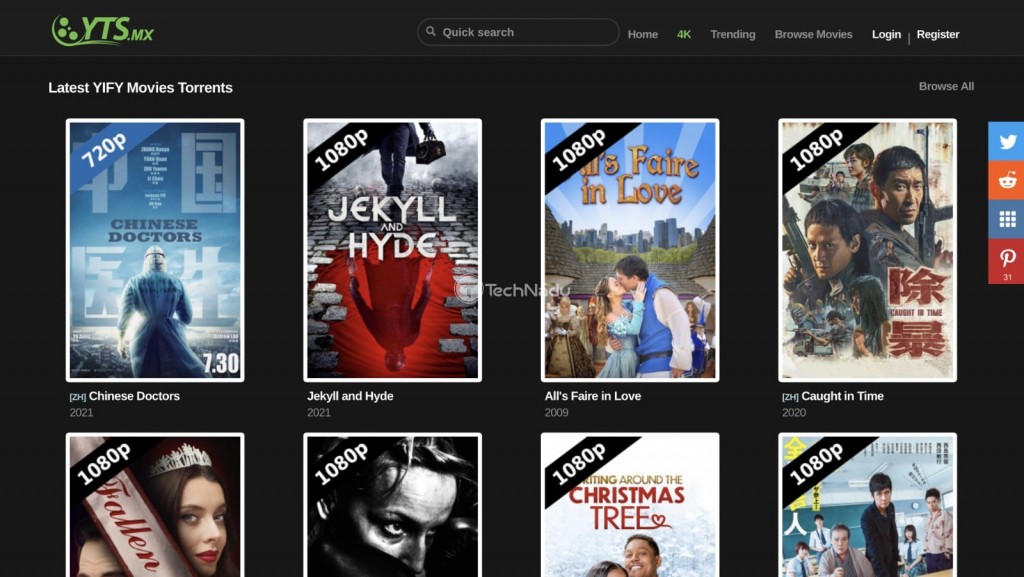This screenshot has height=577, width=1024.
Task: Open the Register link
Action: coord(938,35)
